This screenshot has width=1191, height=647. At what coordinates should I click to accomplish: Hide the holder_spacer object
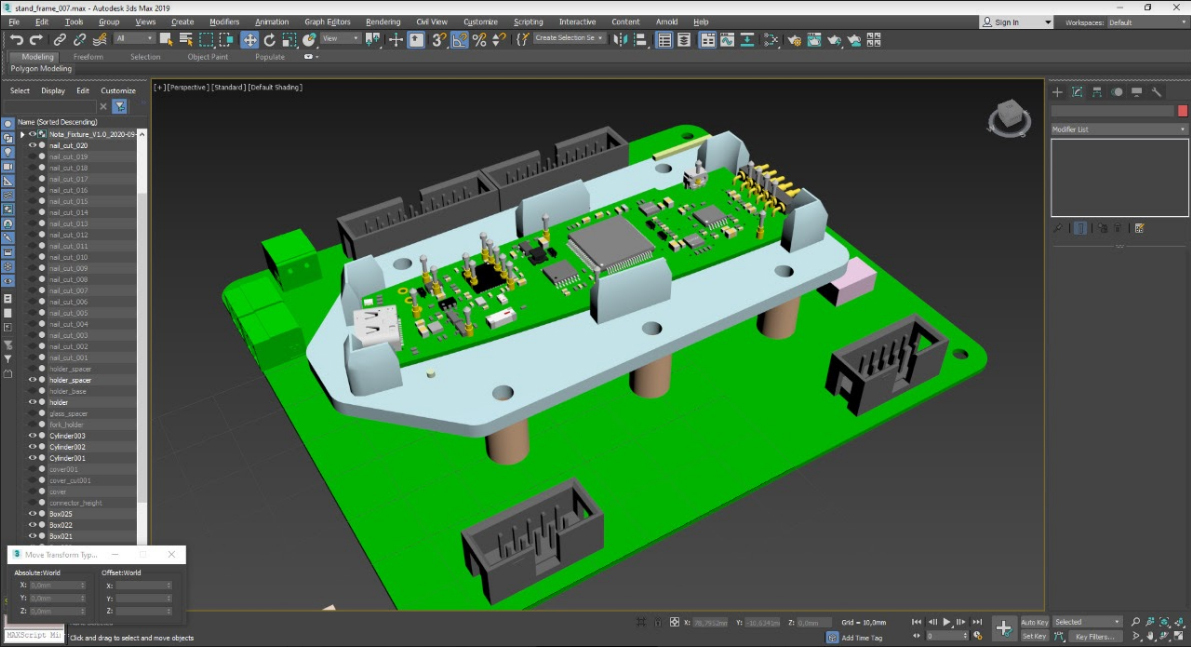click(x=32, y=380)
